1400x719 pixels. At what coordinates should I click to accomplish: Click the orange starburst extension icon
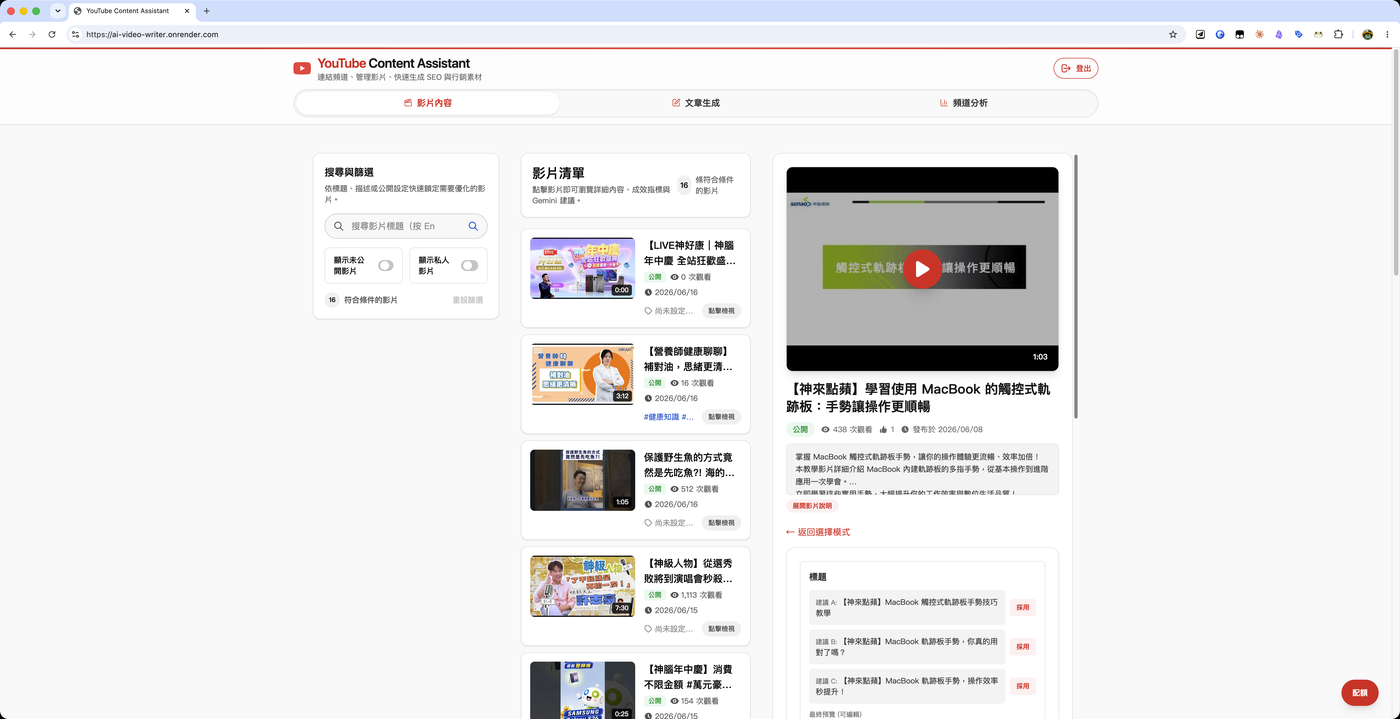(x=1260, y=34)
